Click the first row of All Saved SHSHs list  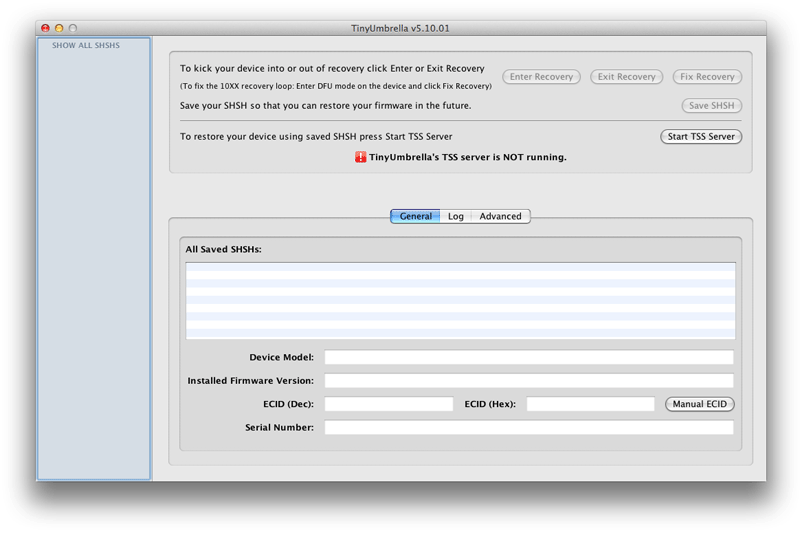(460, 268)
